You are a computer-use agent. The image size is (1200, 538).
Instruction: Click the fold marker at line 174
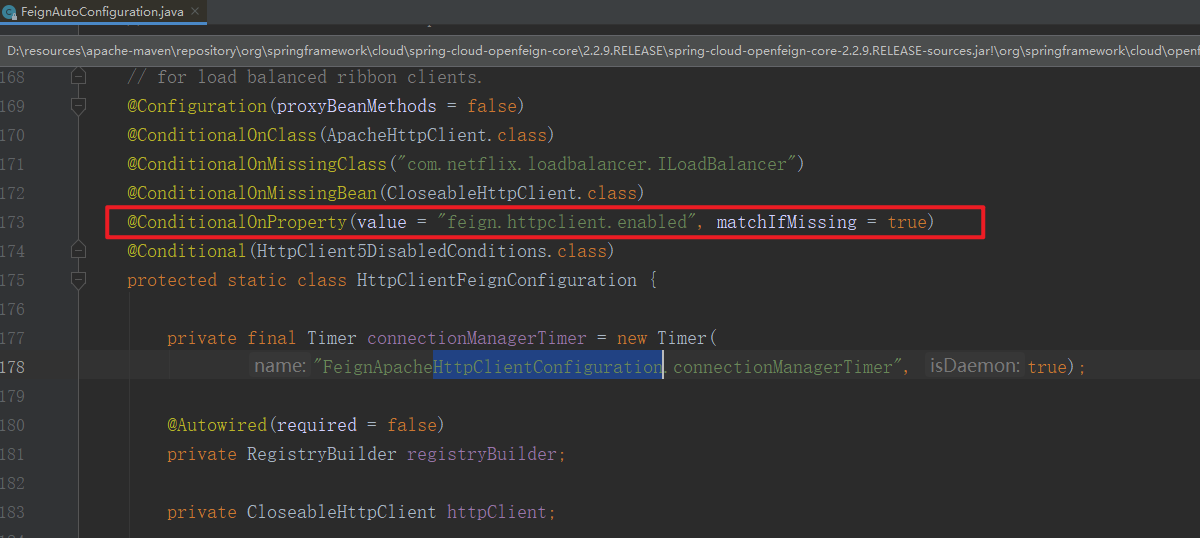tap(79, 250)
